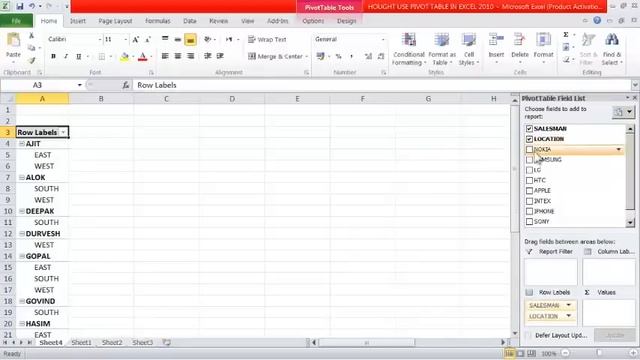640x360 pixels.
Task: Click the Help question mark icon
Action: 597,20
